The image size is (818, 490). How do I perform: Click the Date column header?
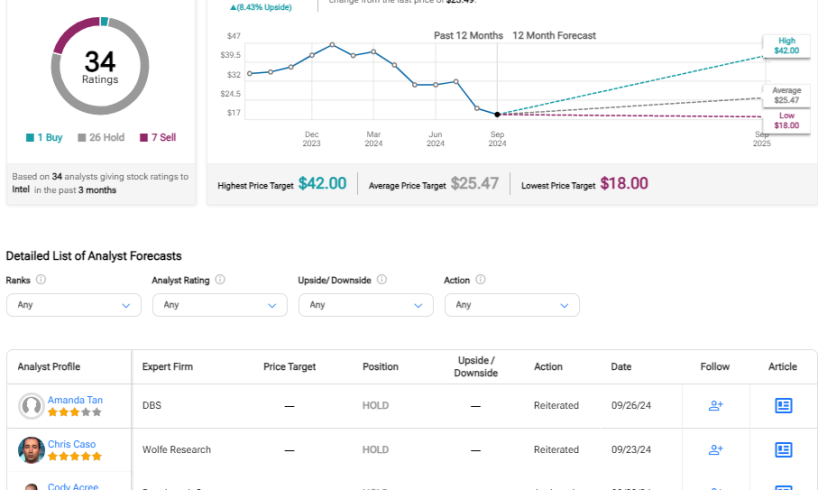tap(621, 367)
